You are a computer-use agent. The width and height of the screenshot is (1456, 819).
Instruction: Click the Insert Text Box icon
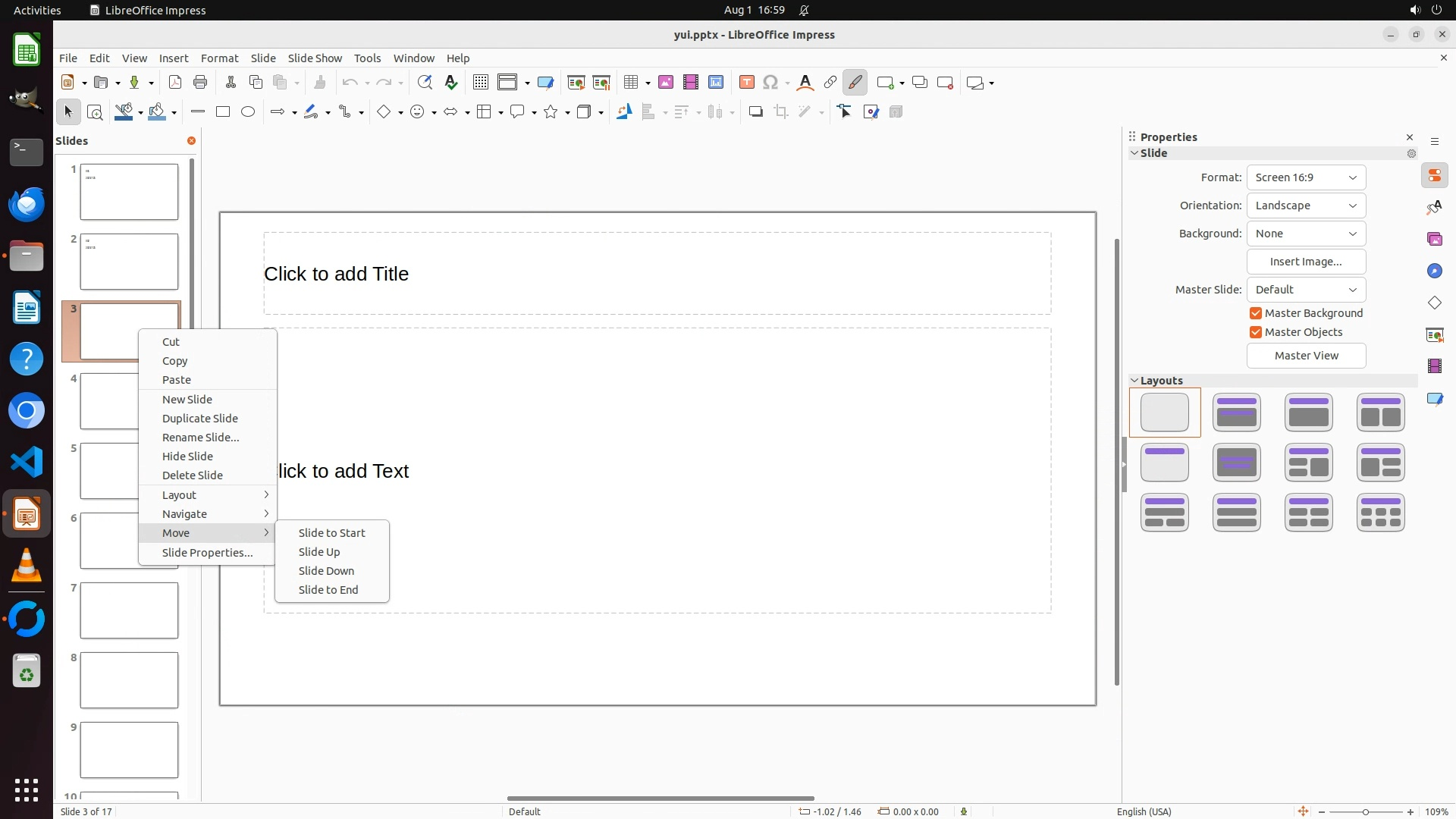tap(746, 83)
